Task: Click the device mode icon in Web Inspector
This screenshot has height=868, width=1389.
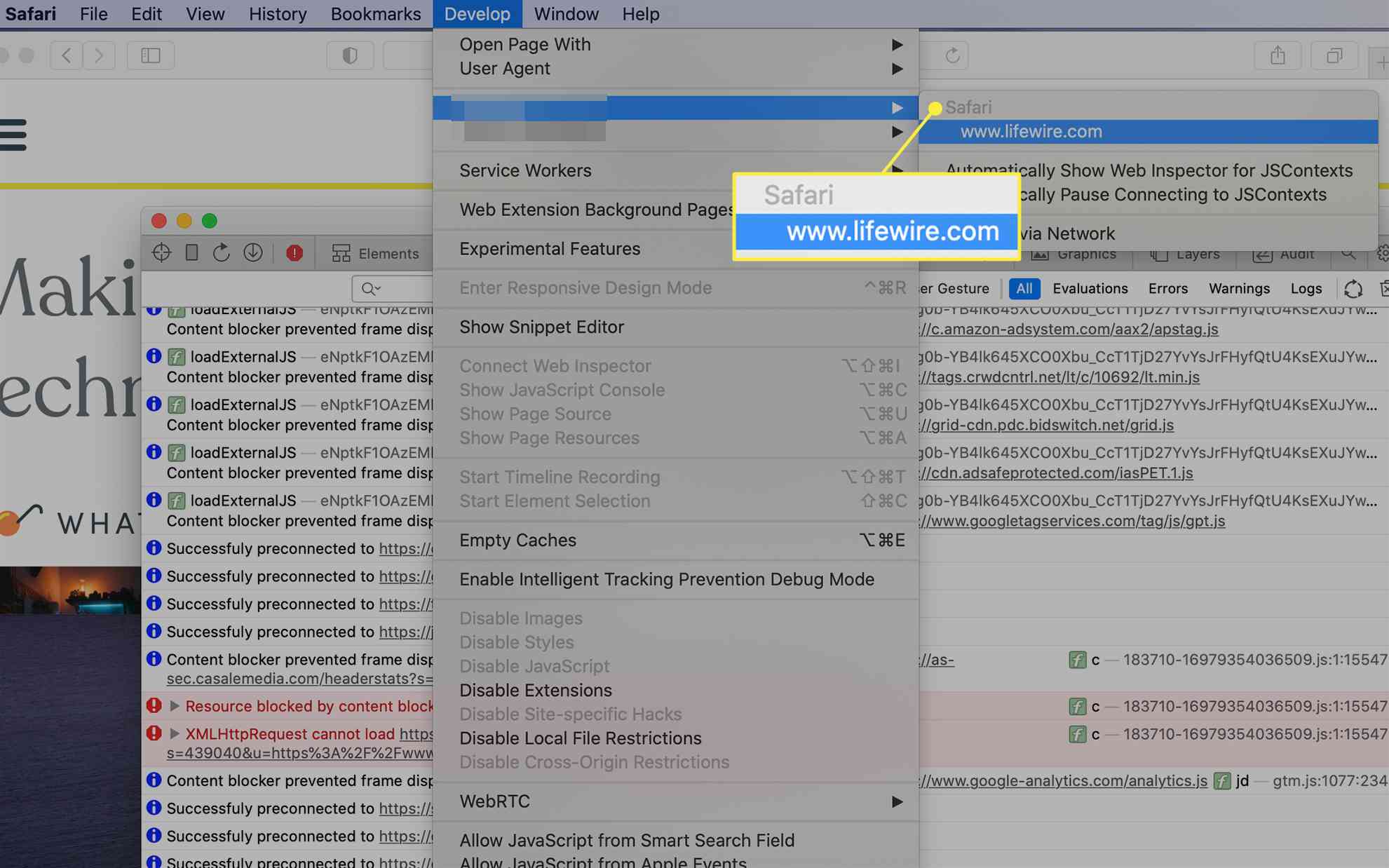Action: 191,252
